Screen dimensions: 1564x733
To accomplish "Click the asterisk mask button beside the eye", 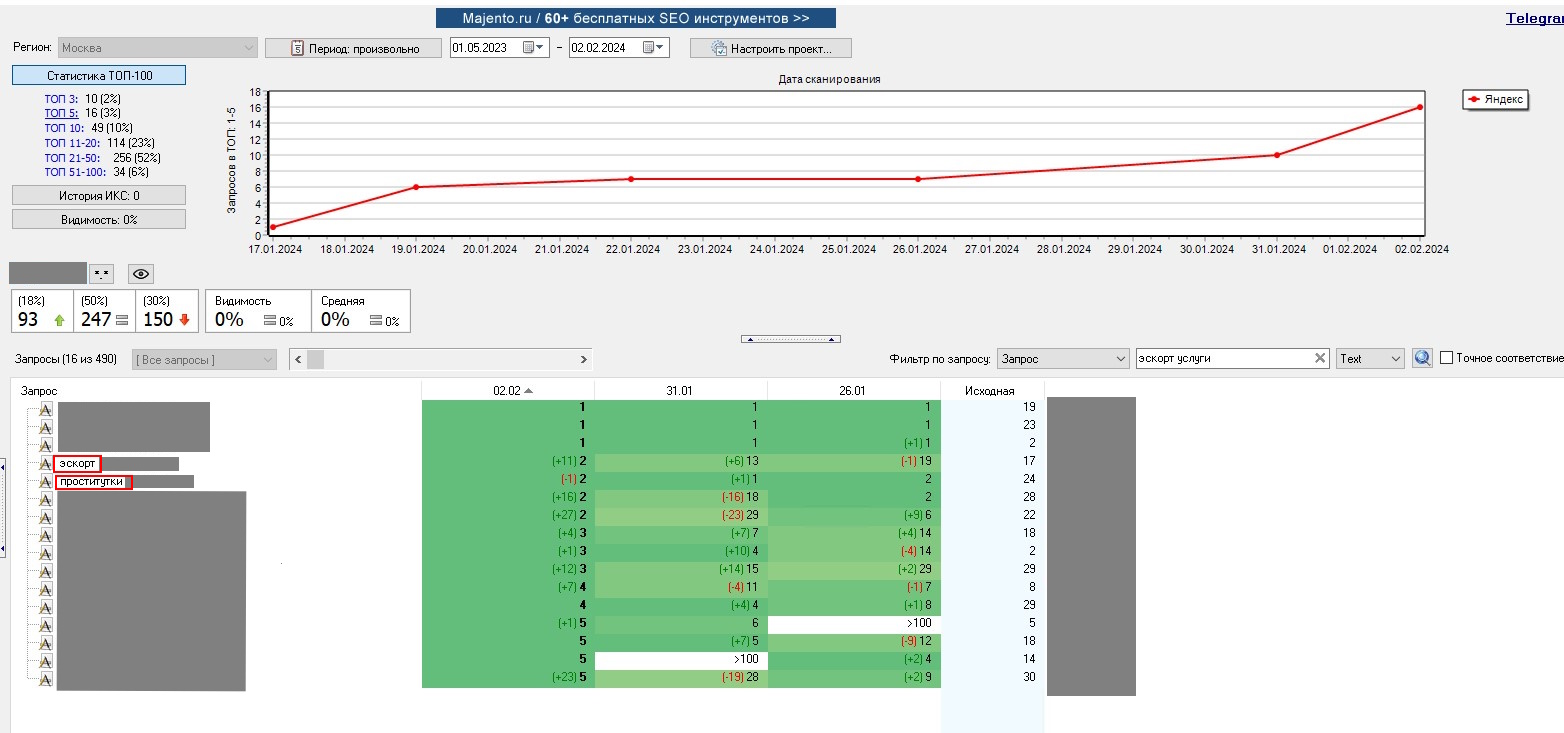I will click(x=101, y=274).
